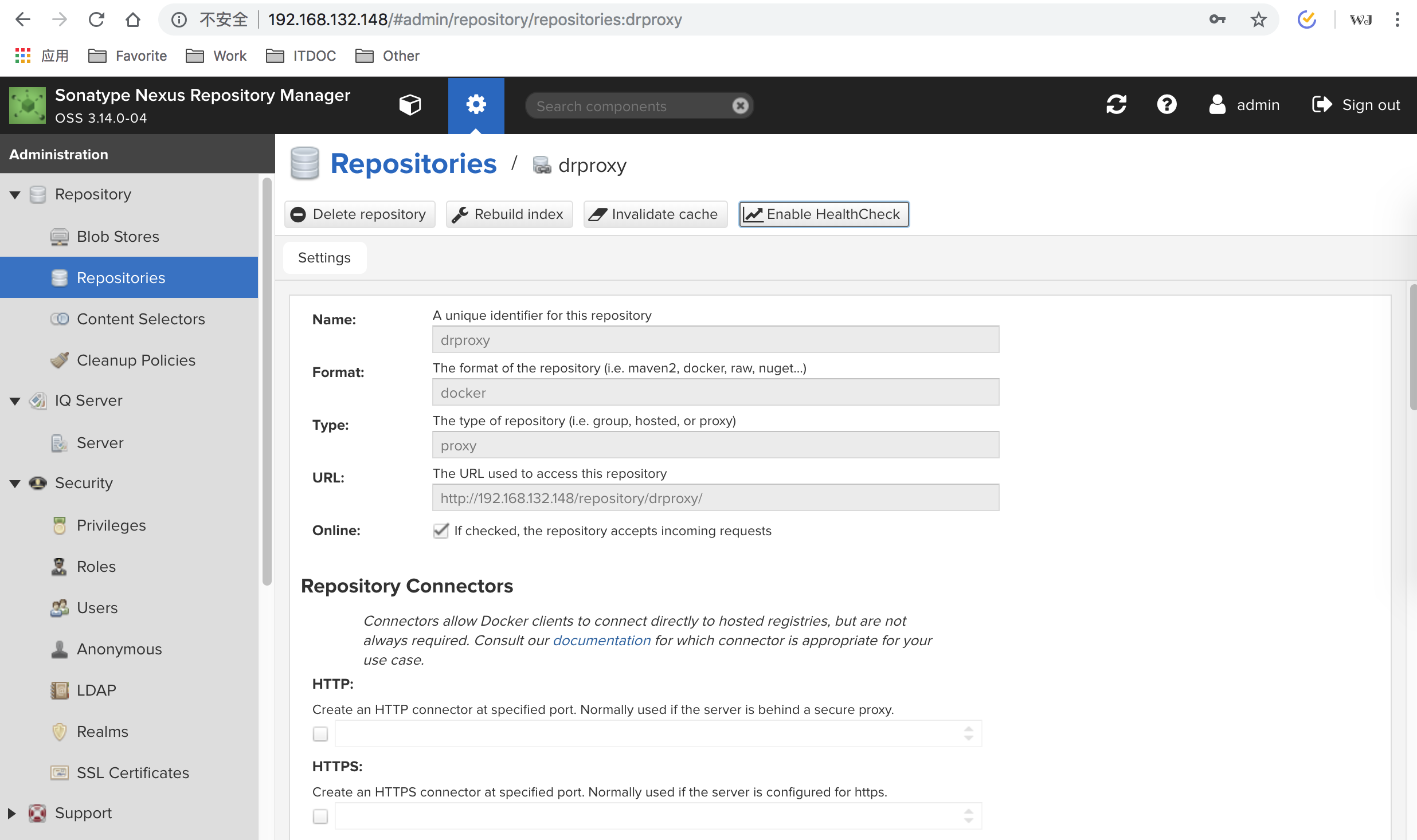Screen dimensions: 1417x840
Task: Clear search with the X icon
Action: 740,106
